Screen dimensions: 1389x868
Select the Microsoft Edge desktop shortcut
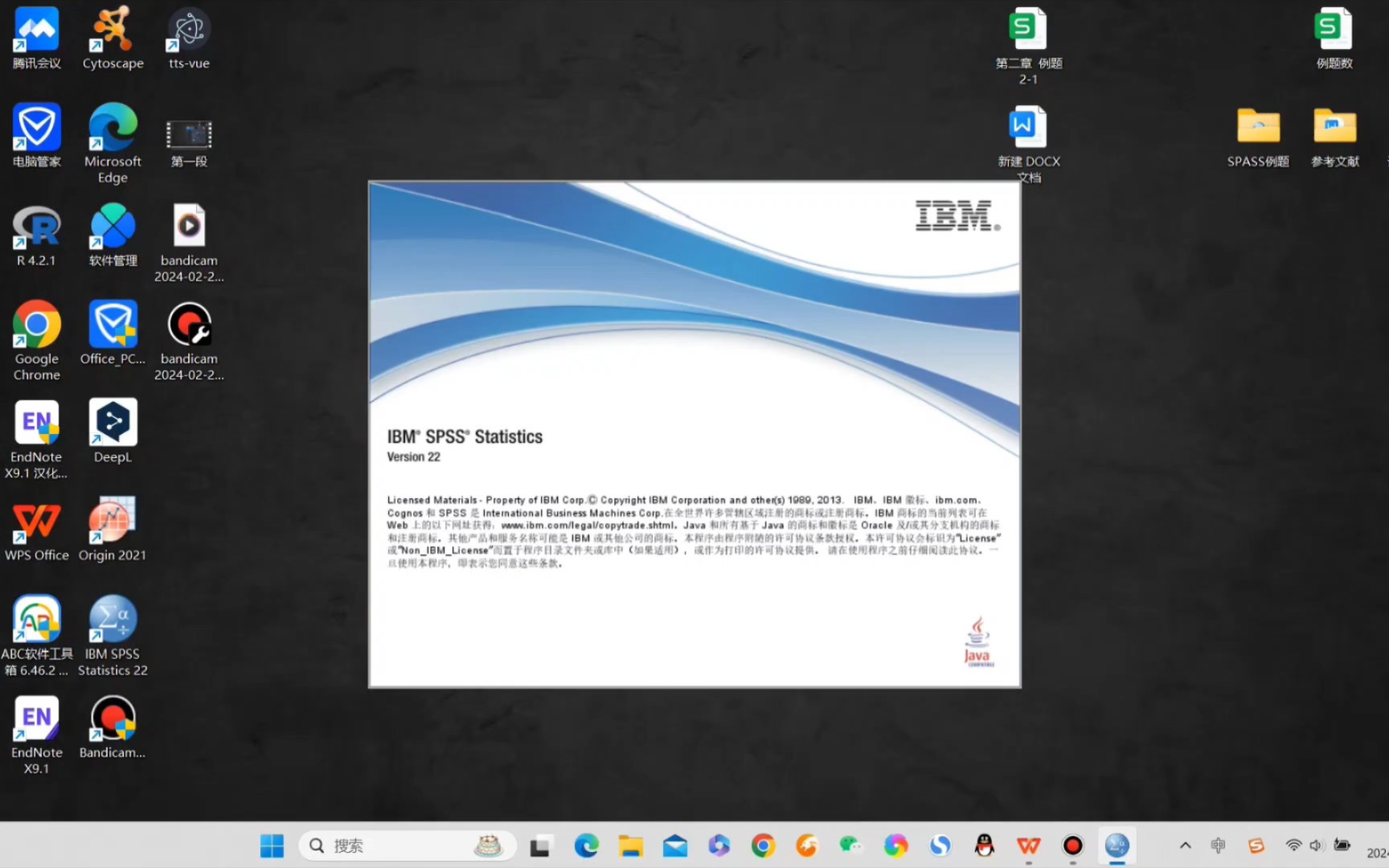(x=113, y=143)
